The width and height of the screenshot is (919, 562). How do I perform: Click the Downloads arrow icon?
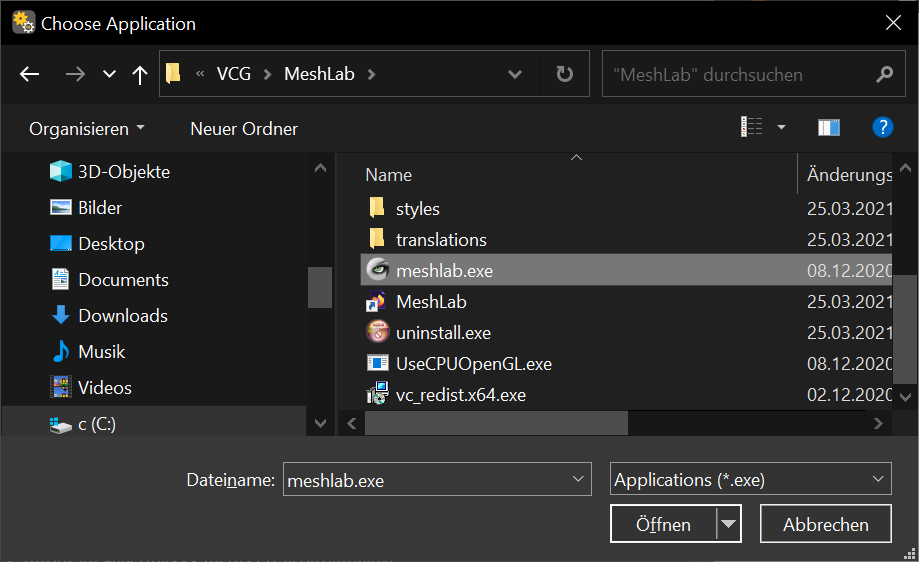click(61, 315)
